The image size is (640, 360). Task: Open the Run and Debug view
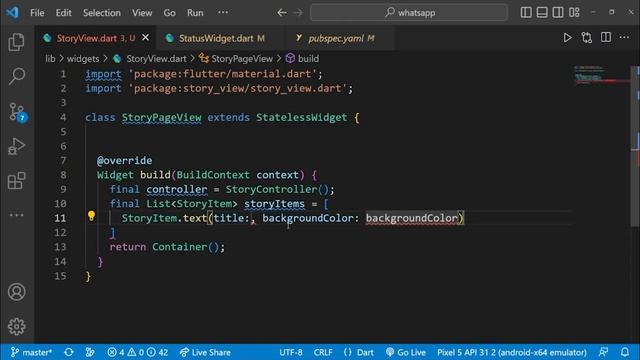tap(16, 146)
